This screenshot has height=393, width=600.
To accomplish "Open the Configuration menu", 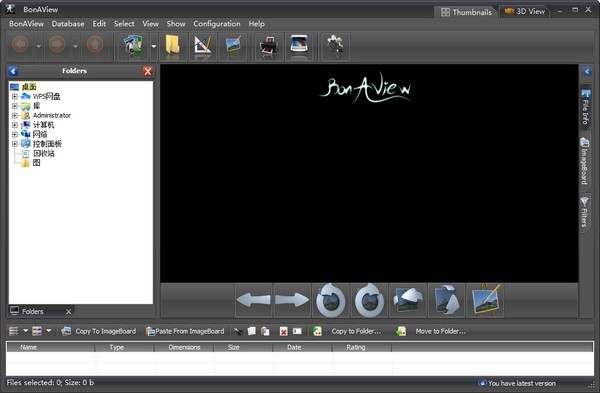I will tap(217, 24).
